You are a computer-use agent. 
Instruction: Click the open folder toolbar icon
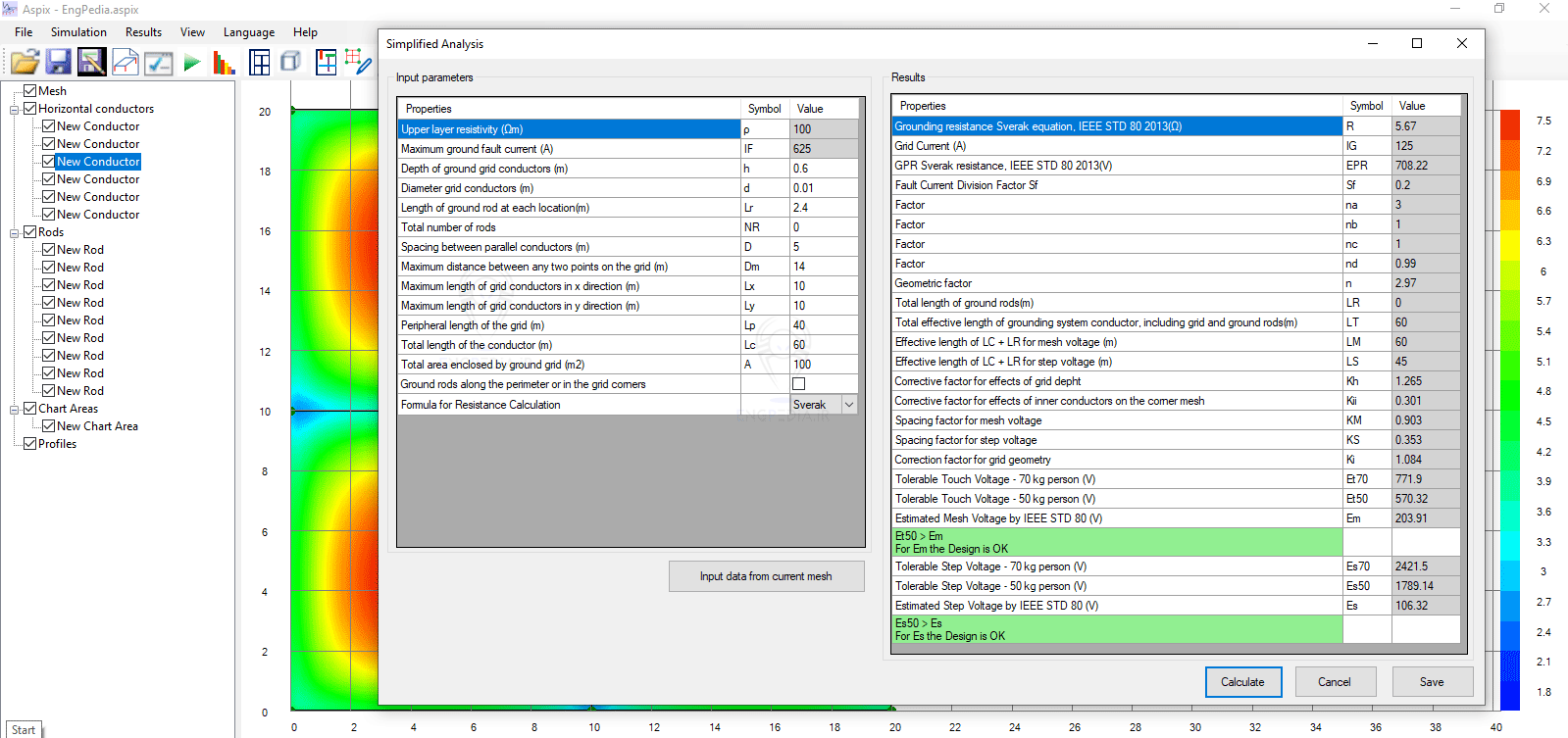(25, 63)
